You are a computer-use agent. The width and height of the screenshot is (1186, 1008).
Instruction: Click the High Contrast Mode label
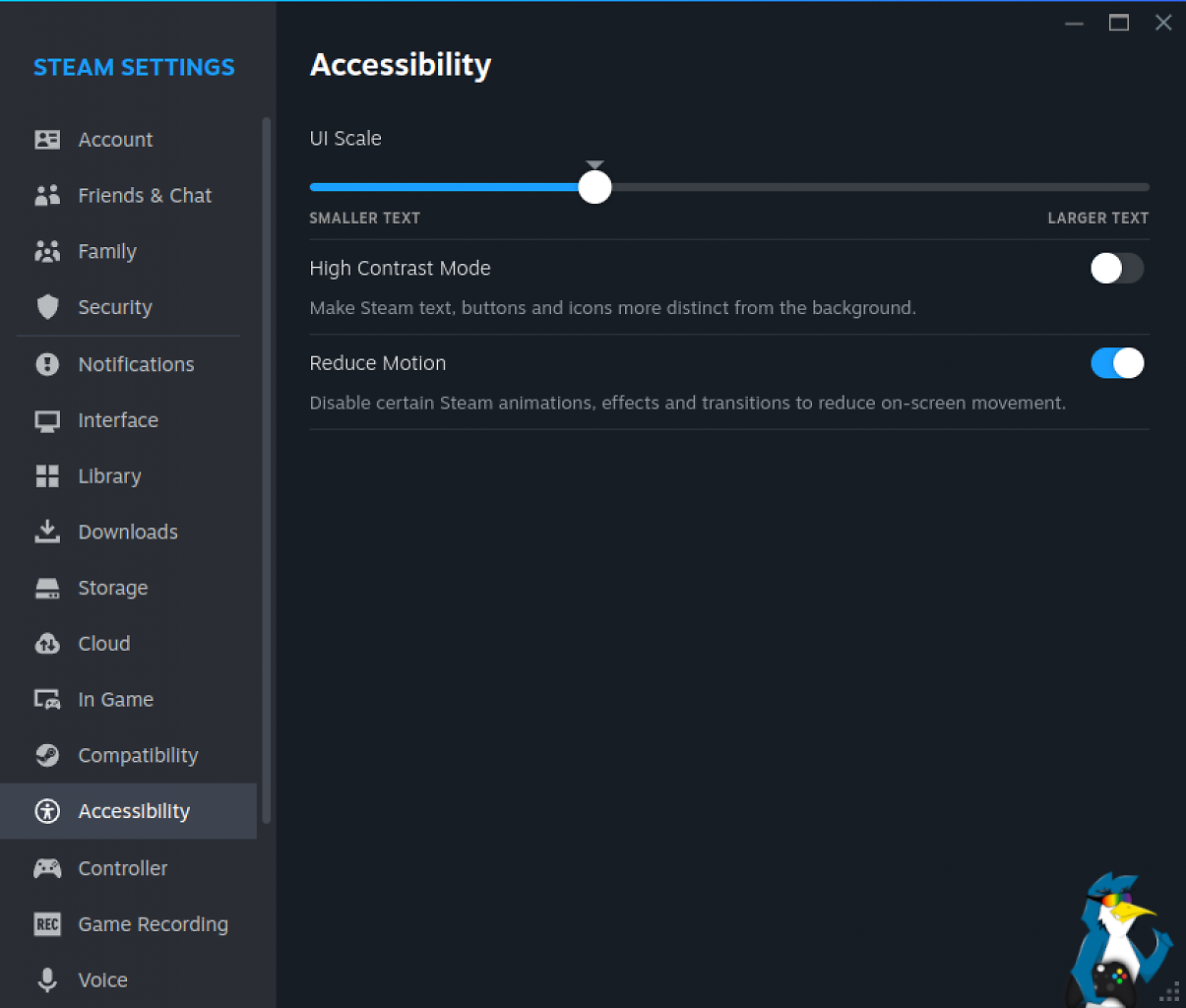point(400,269)
